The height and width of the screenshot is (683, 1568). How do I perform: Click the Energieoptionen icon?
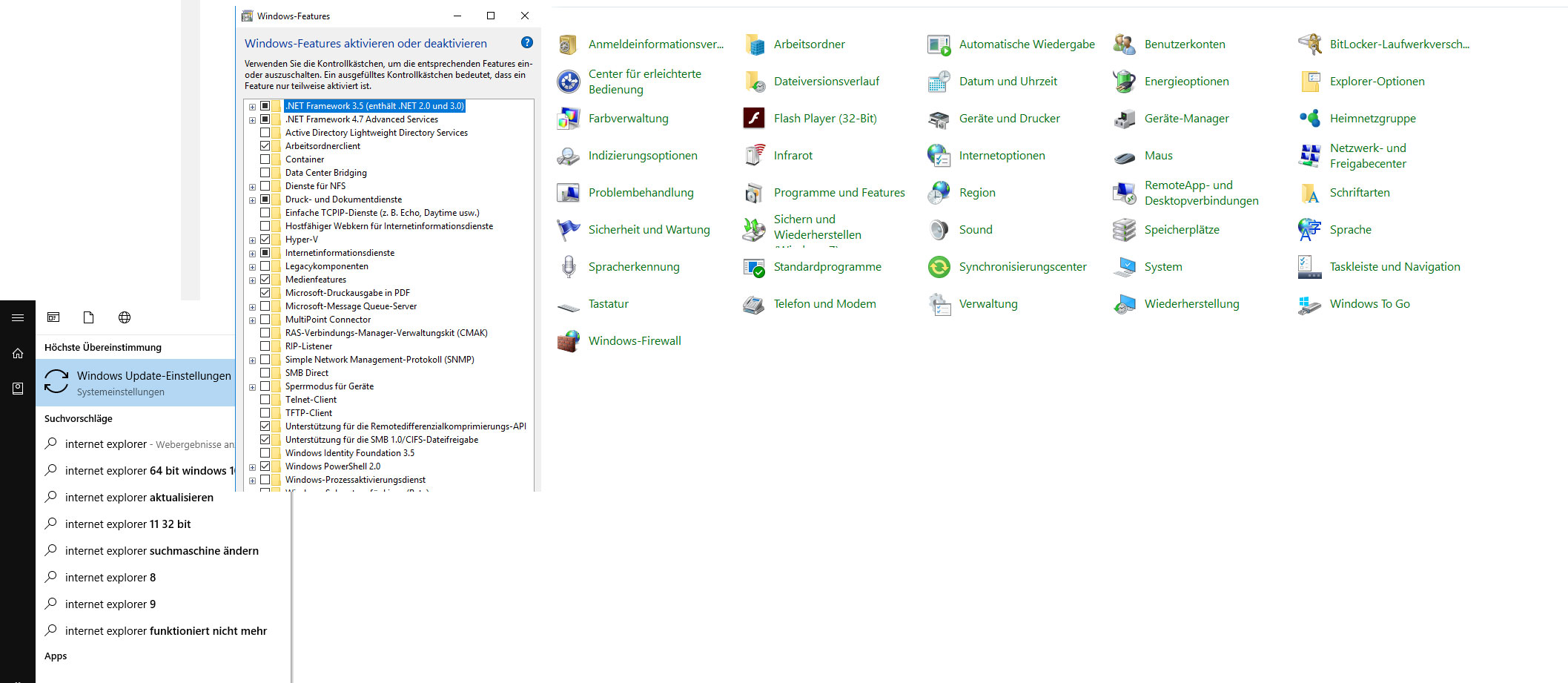(x=1125, y=82)
